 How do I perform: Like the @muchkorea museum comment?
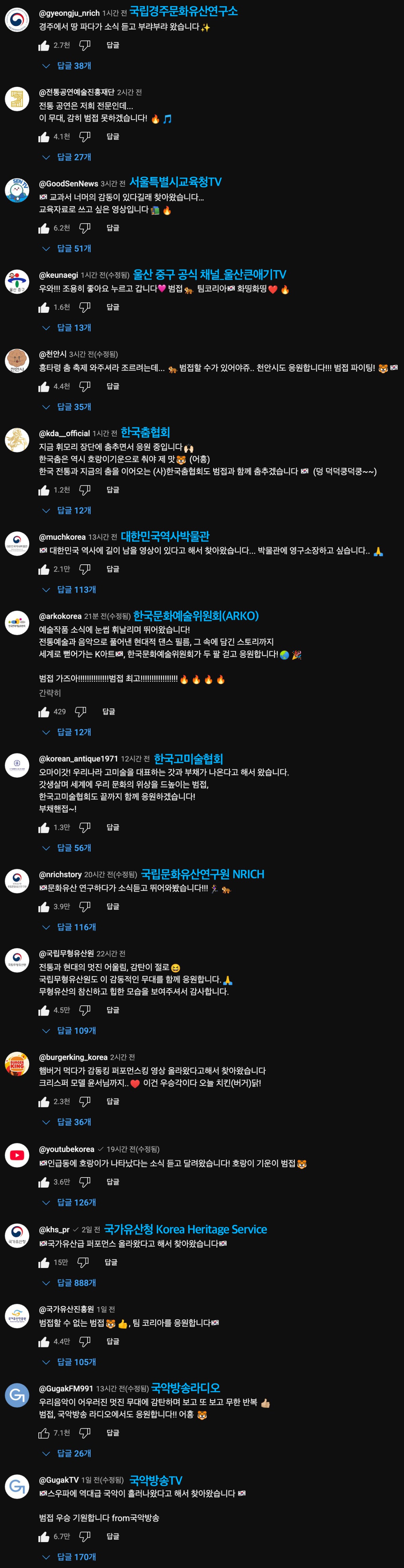[x=44, y=569]
